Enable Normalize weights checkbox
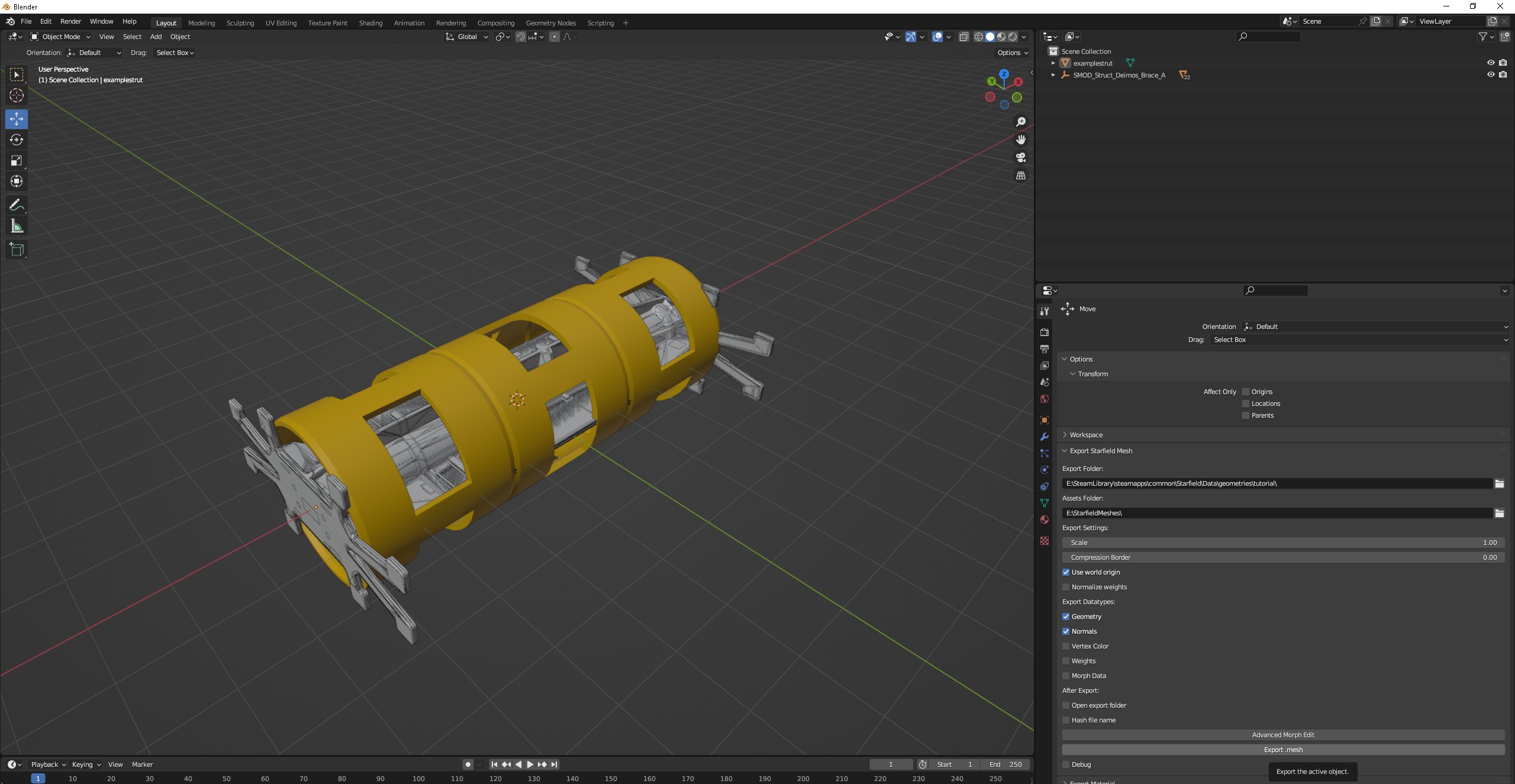 click(x=1066, y=587)
